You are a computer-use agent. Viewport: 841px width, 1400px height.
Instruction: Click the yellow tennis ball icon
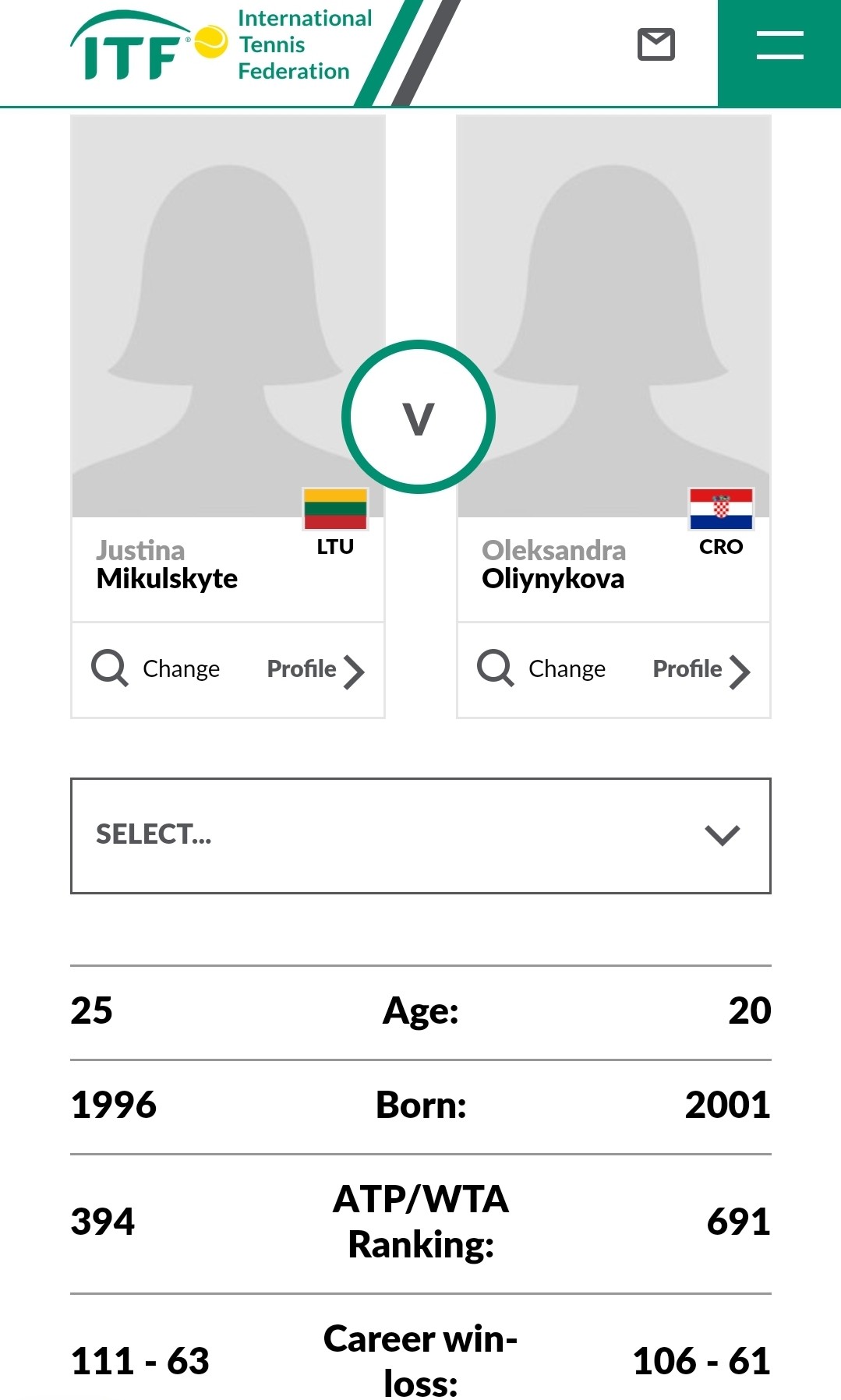pyautogui.click(x=210, y=42)
